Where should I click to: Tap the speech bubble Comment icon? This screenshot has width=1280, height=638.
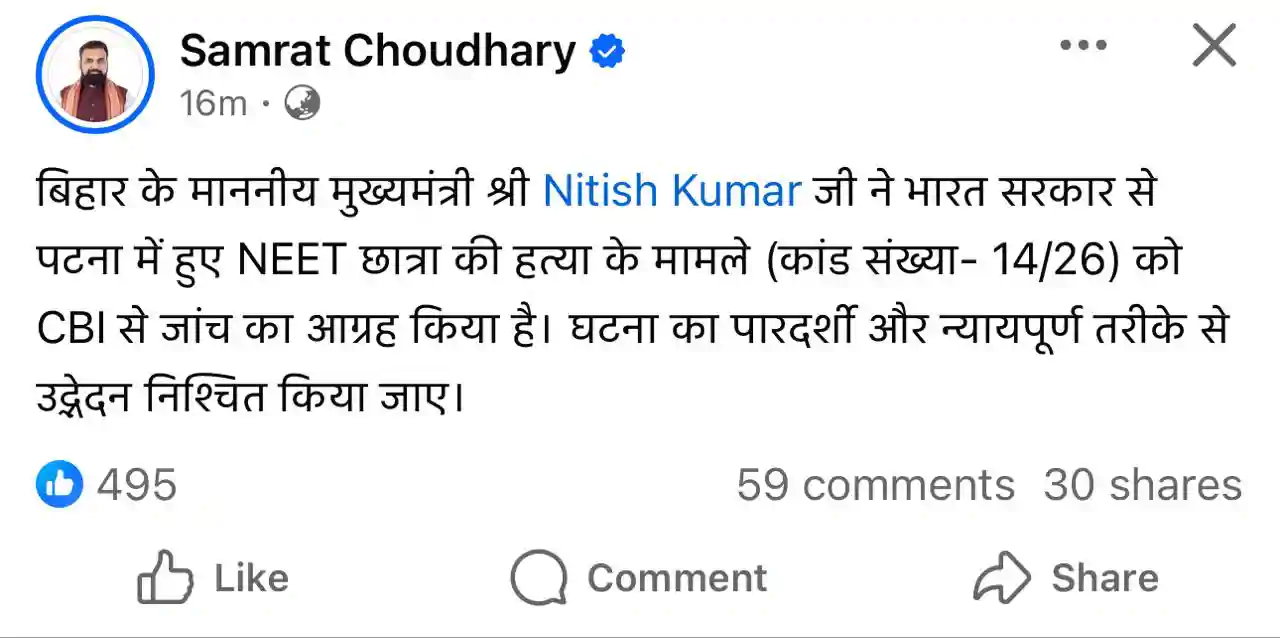(x=538, y=578)
